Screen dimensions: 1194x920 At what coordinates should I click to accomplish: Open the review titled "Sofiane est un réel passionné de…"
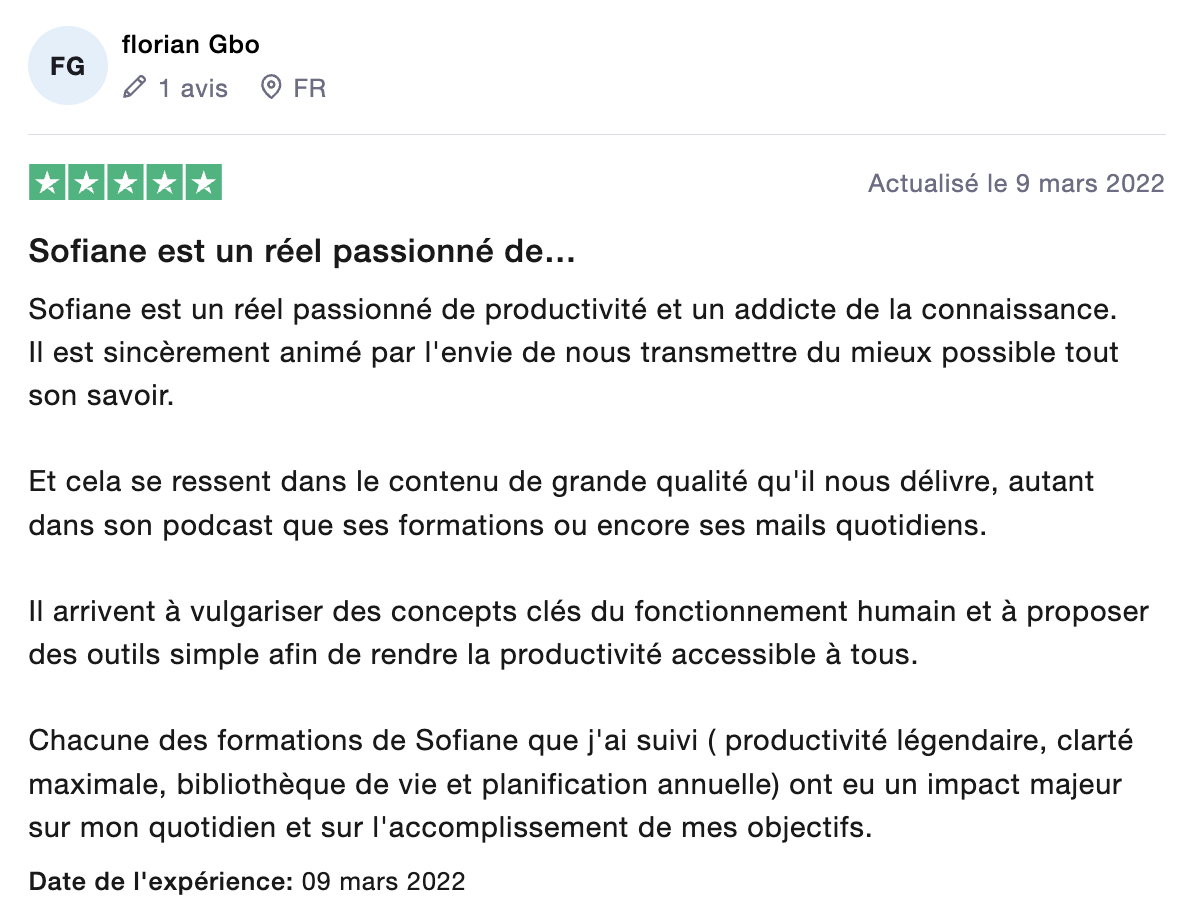[302, 253]
